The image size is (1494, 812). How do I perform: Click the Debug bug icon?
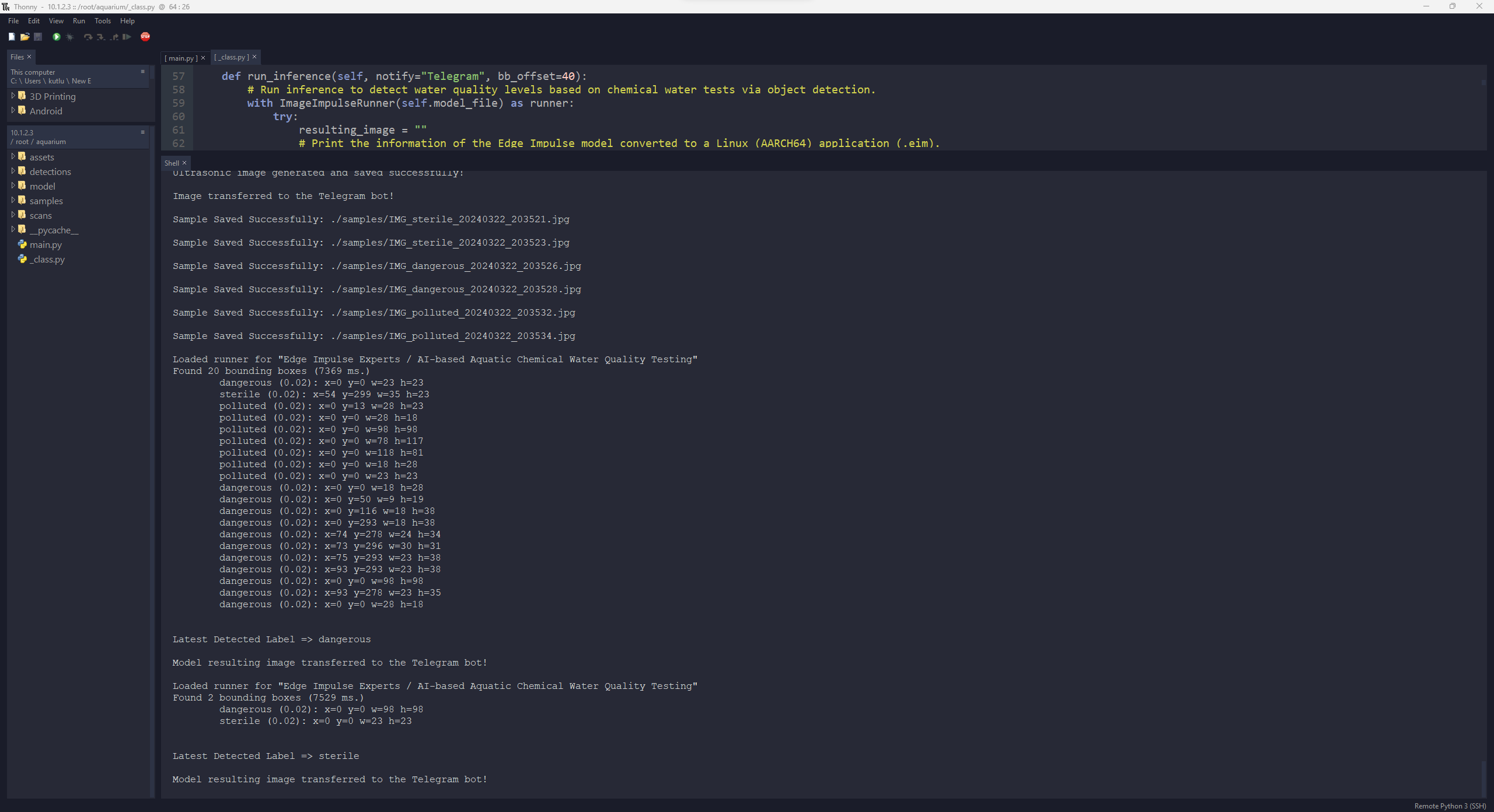click(x=70, y=37)
